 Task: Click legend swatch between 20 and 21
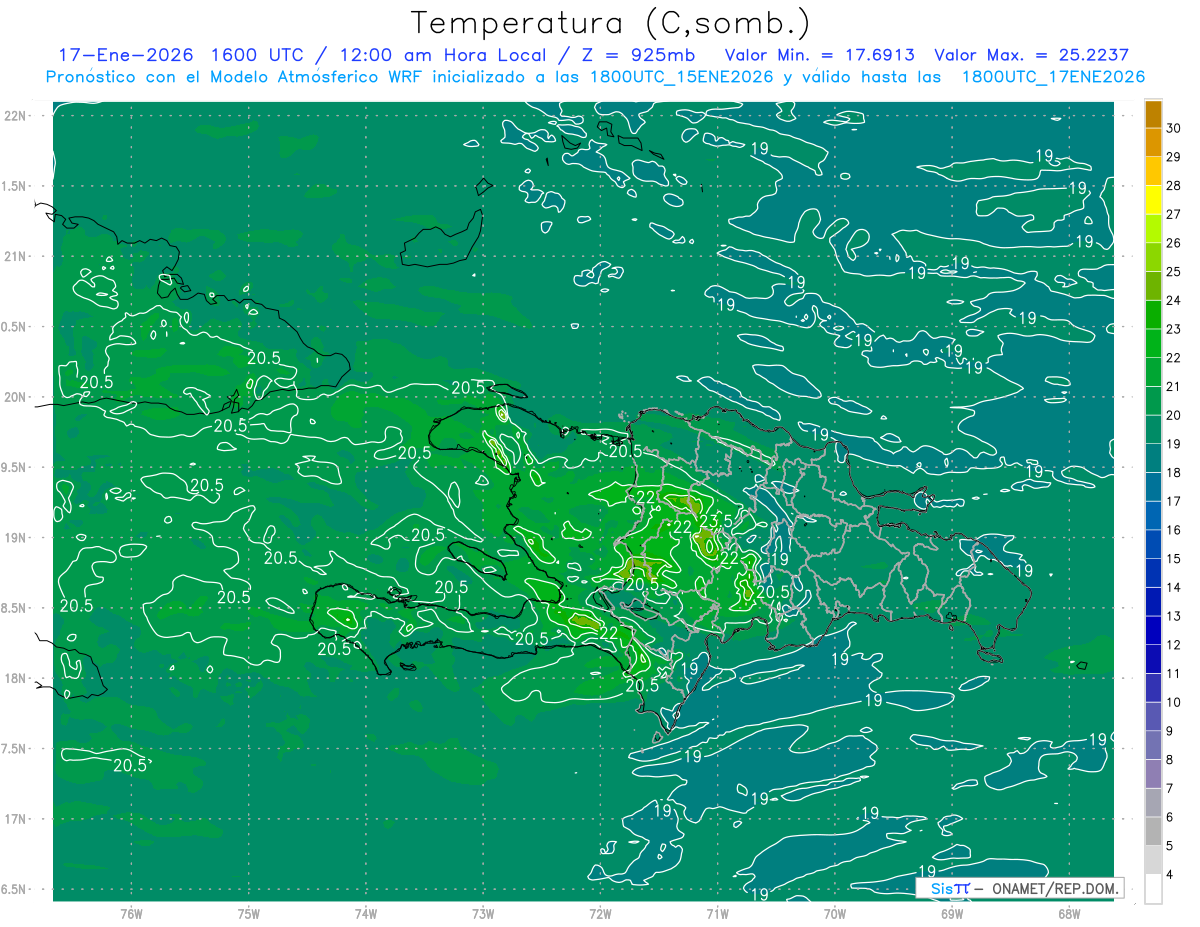1153,401
